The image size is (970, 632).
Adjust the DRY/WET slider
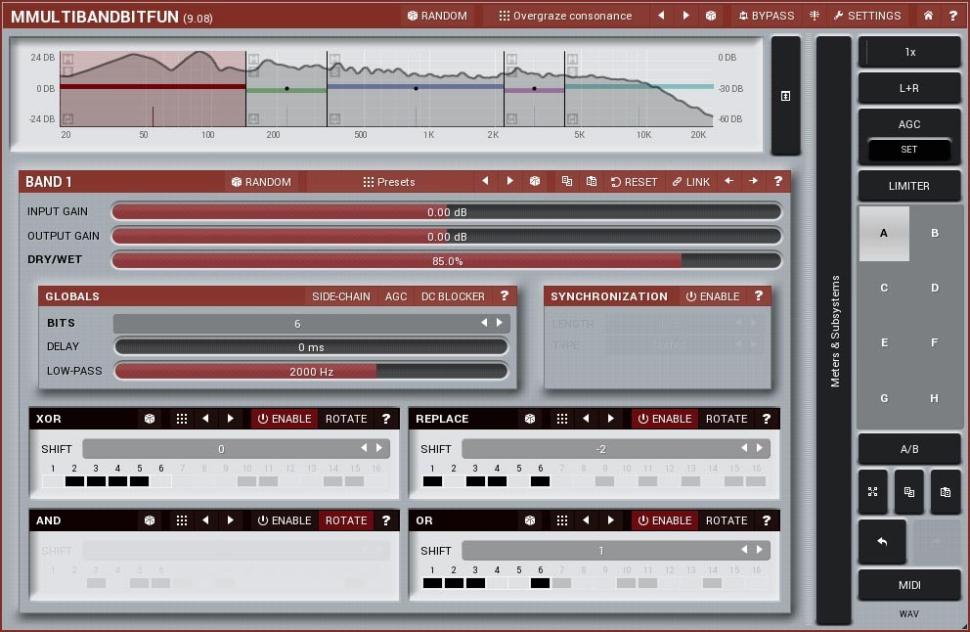pyautogui.click(x=446, y=261)
